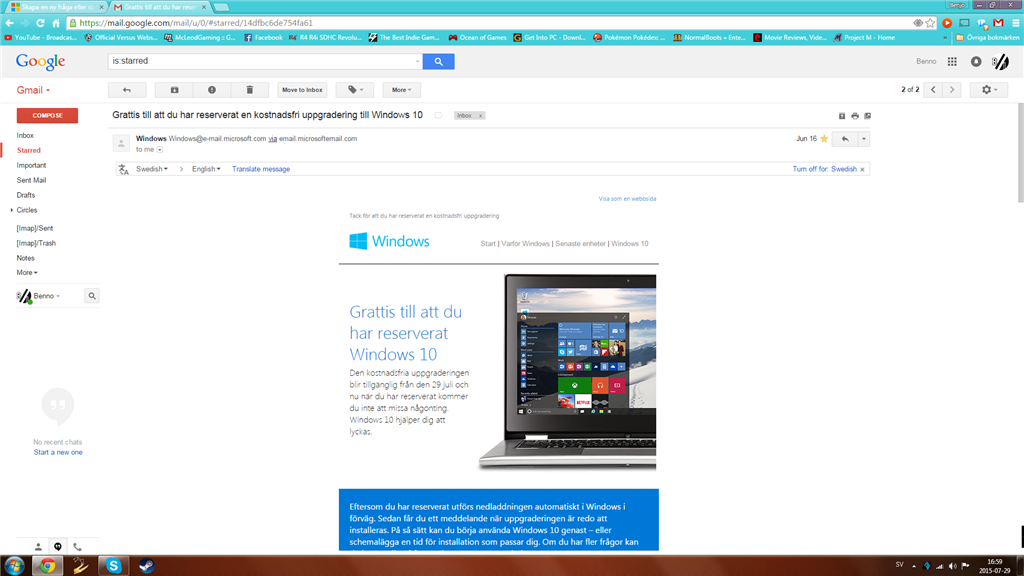The width and height of the screenshot is (1024, 576).
Task: Click Move to Inbox button
Action: tap(302, 90)
